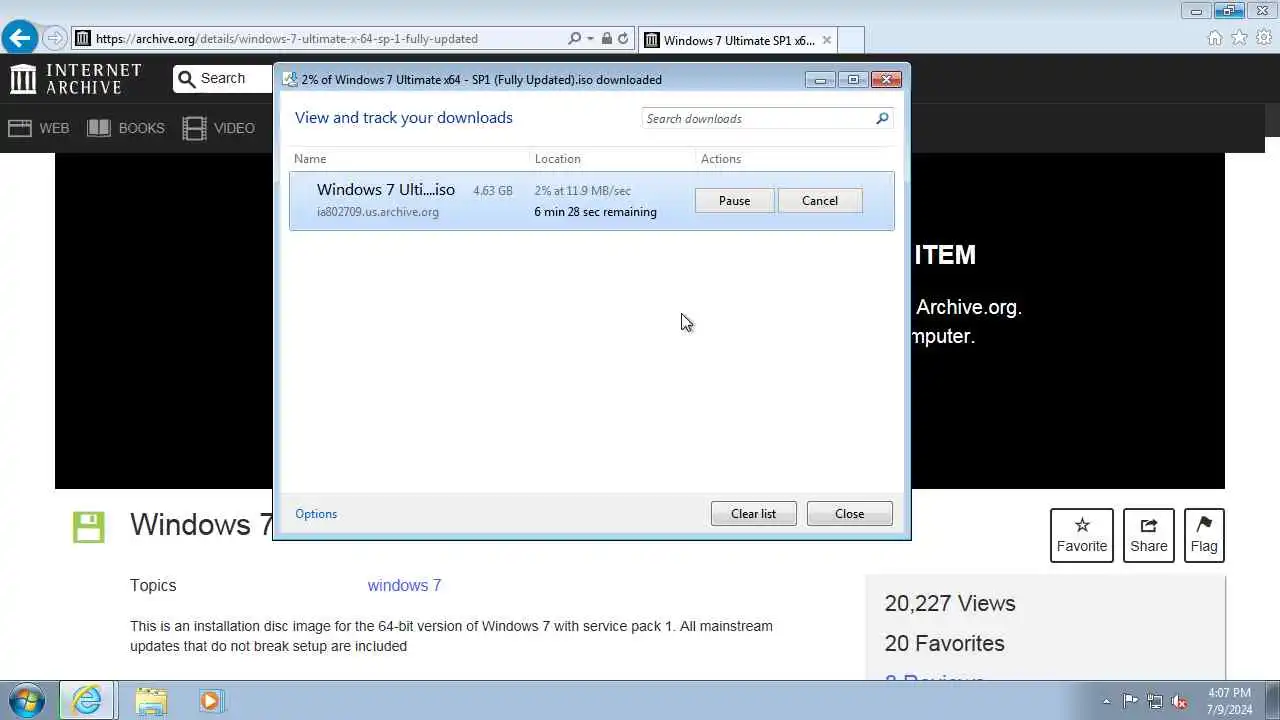Click the Internet Archive Search field
This screenshot has width=1280, height=720.
tap(225, 79)
